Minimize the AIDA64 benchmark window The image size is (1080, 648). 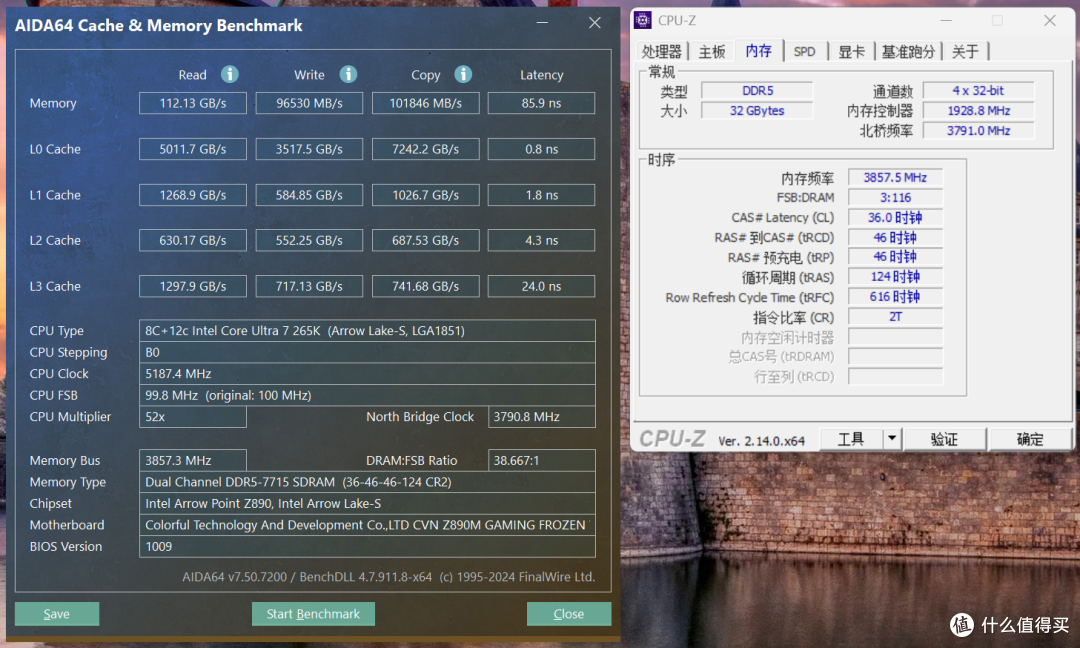click(x=543, y=23)
